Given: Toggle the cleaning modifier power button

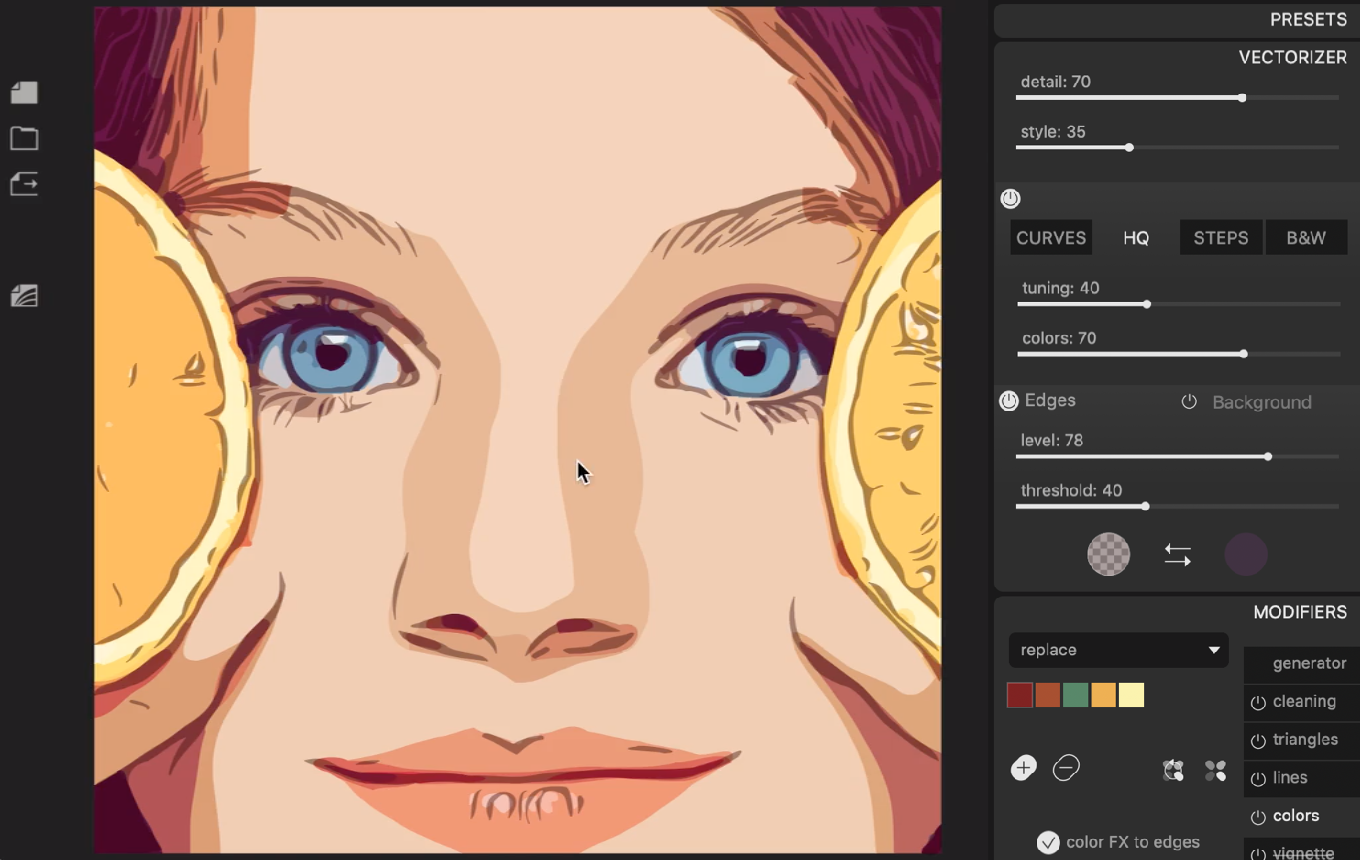Looking at the screenshot, I should click(1258, 703).
